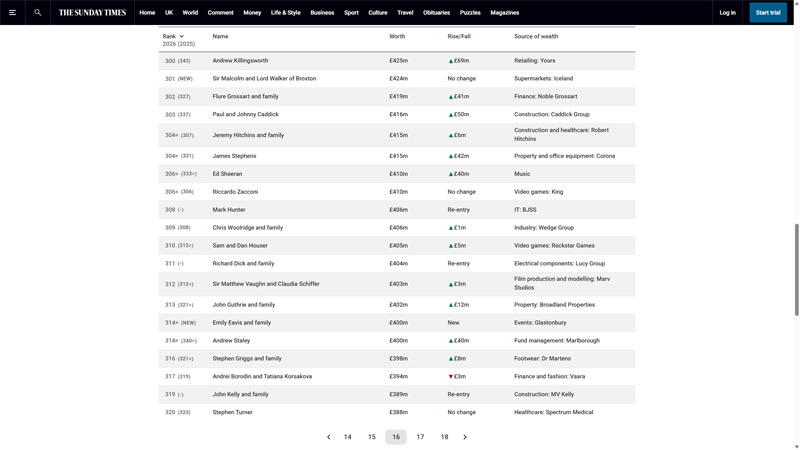Screen dimensions: 800x450
Task: Go to page 14
Action: point(347,437)
